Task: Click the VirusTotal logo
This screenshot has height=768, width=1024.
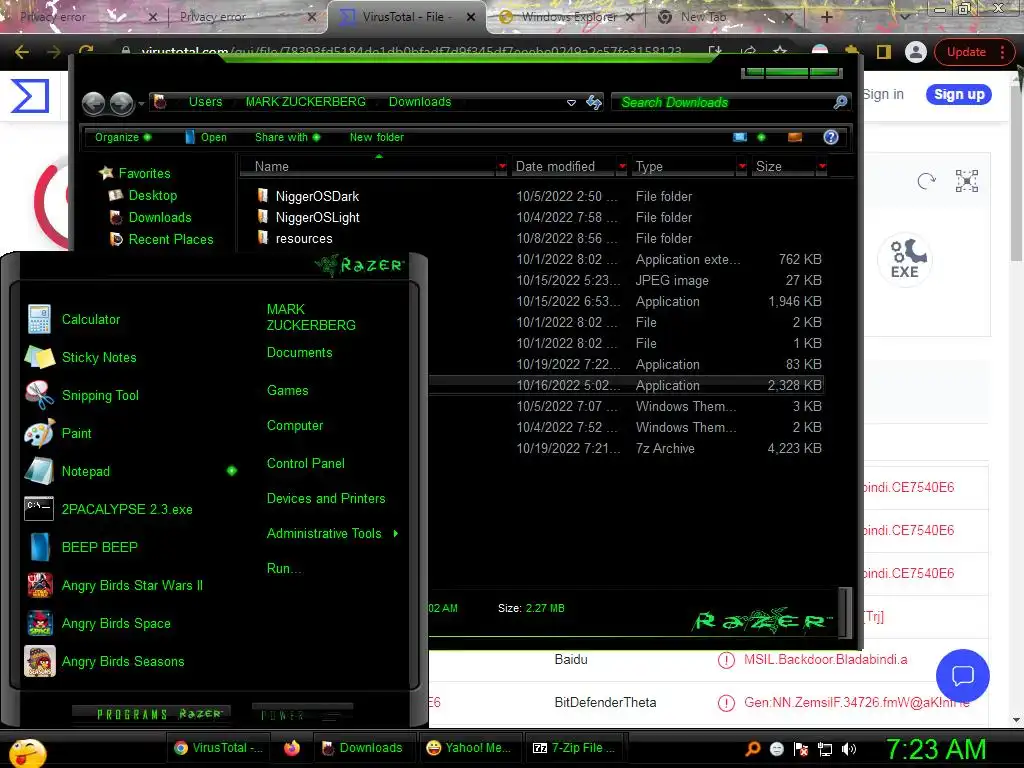Action: (x=30, y=95)
